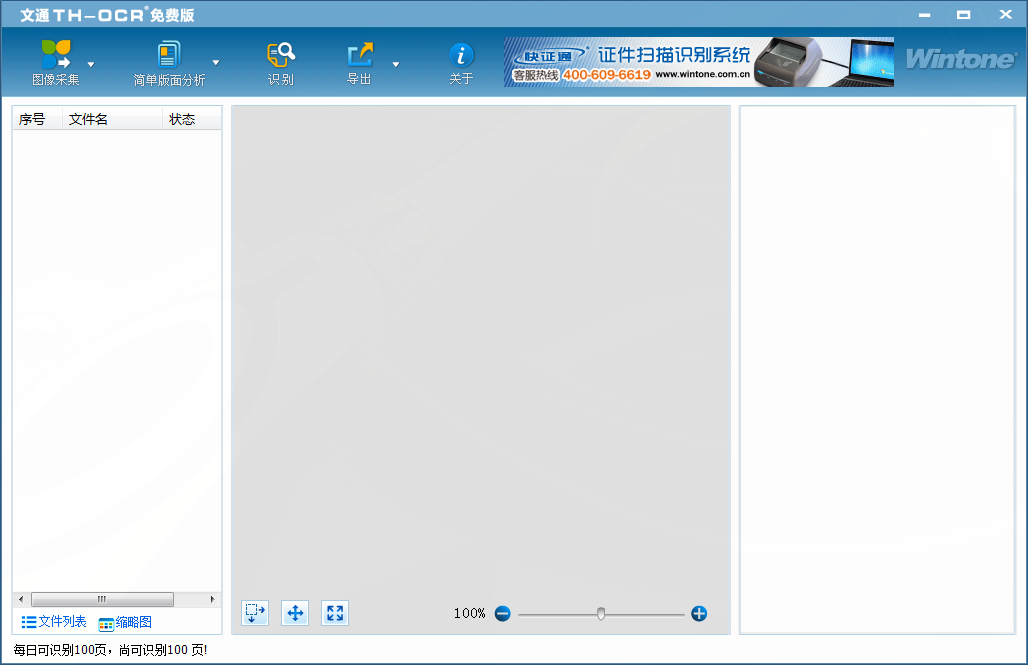Click the file list horizontal scrollbar

[x=102, y=599]
